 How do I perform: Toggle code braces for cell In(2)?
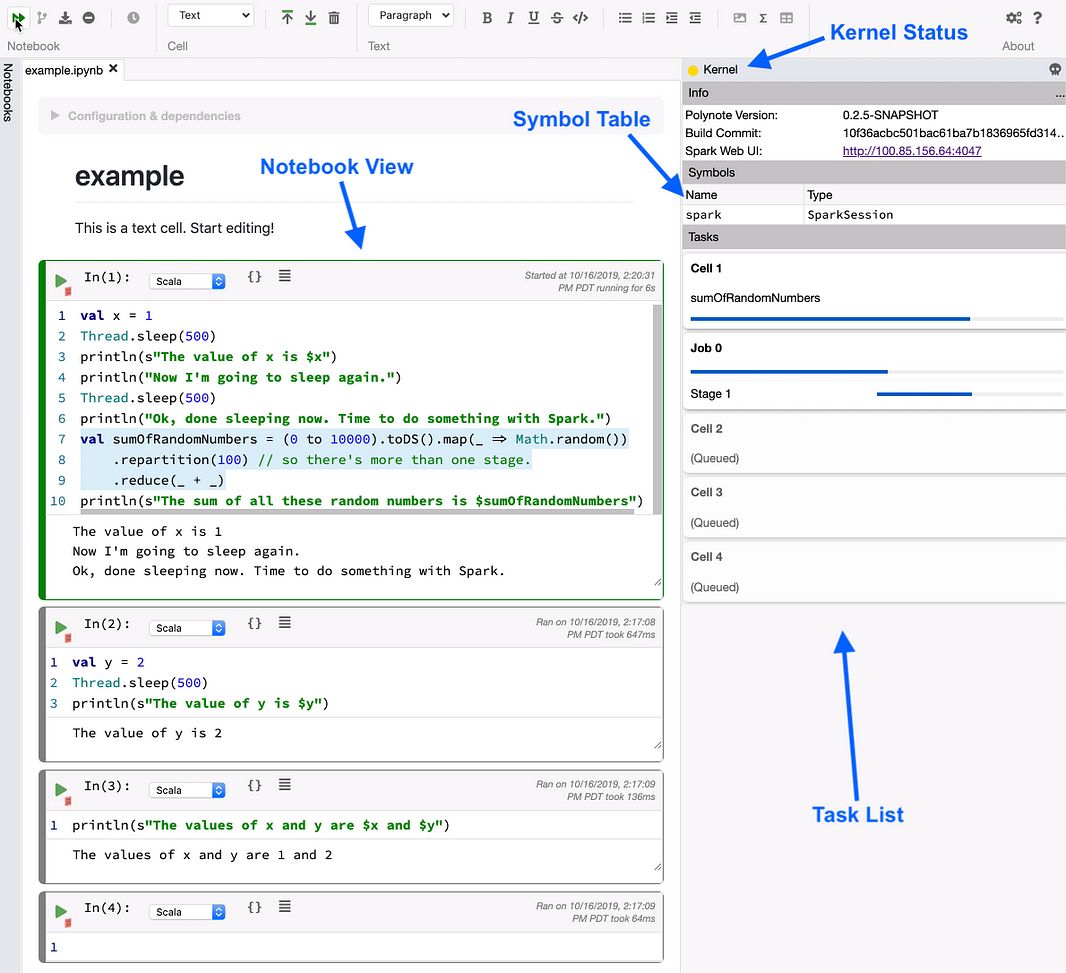[254, 623]
